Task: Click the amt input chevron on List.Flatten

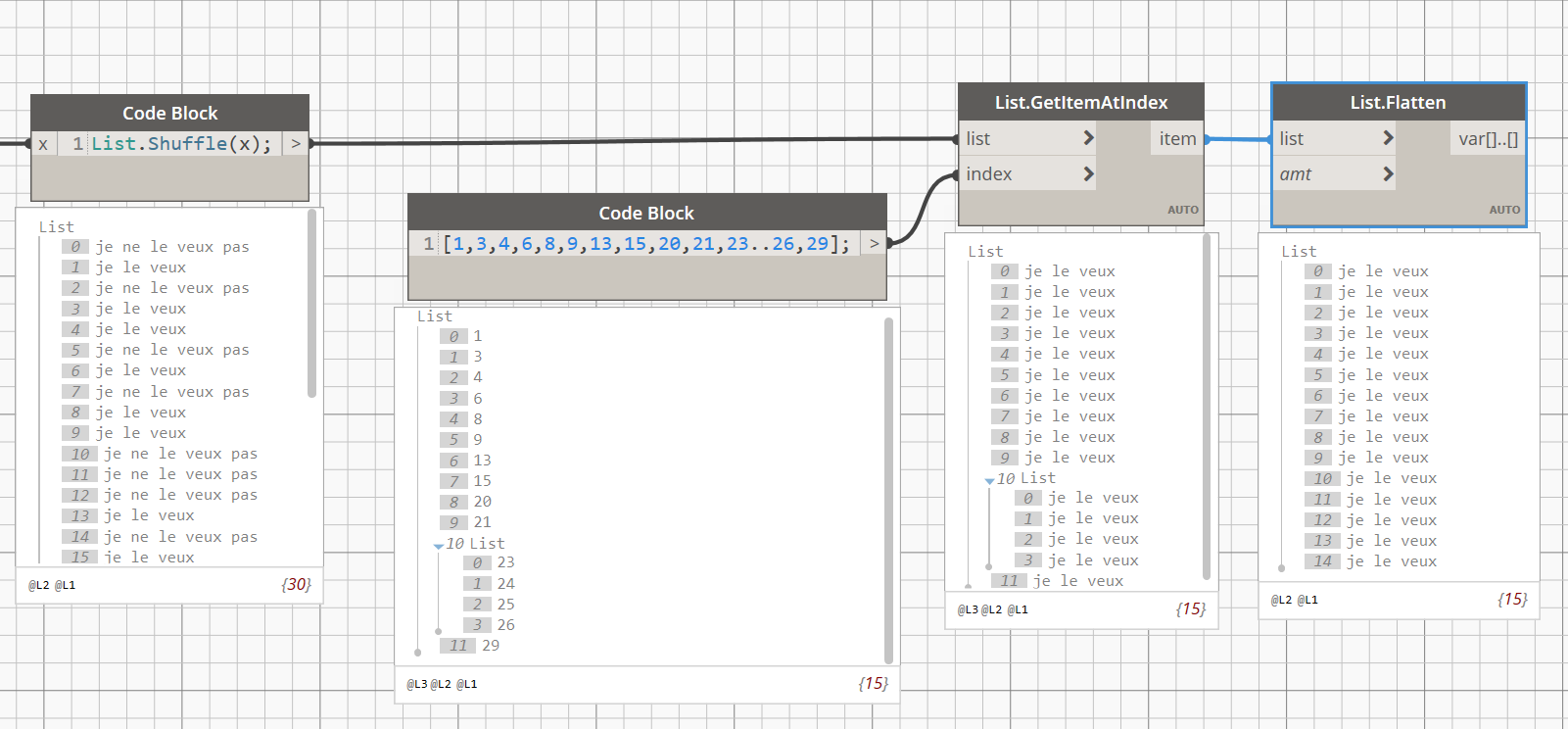Action: pos(1388,173)
